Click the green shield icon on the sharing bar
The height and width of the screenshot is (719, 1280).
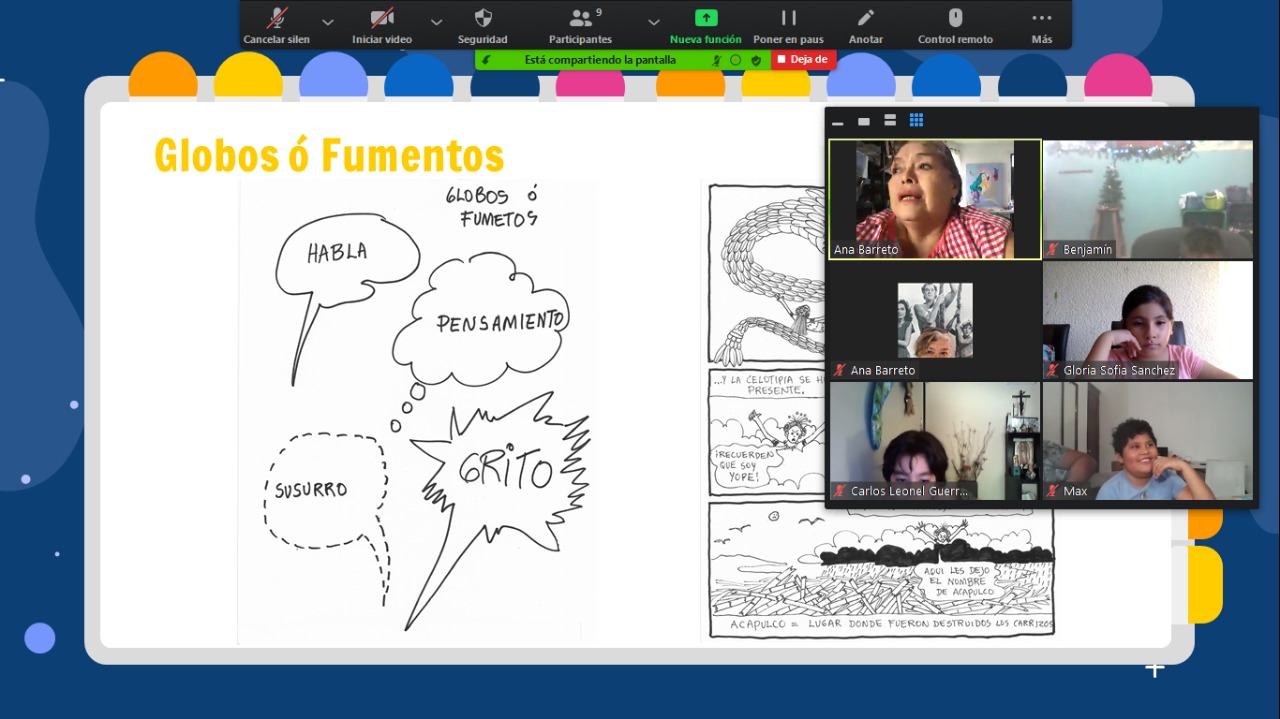(x=756, y=60)
